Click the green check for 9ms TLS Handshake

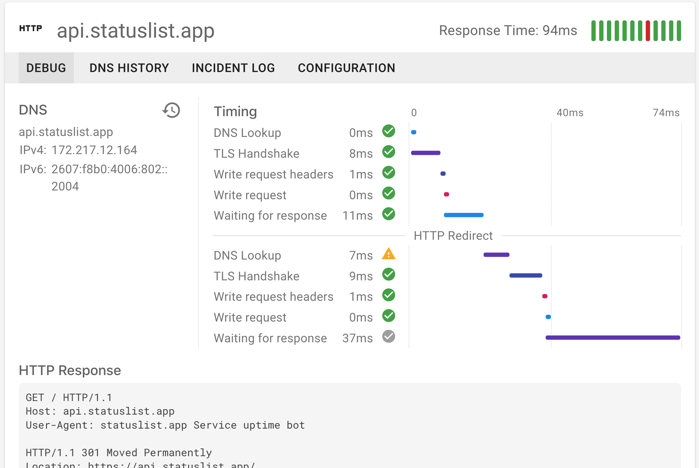(389, 275)
